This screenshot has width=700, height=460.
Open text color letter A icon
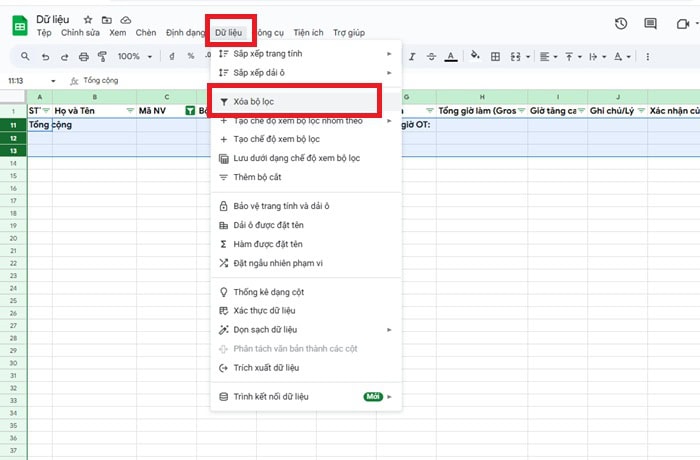point(451,57)
